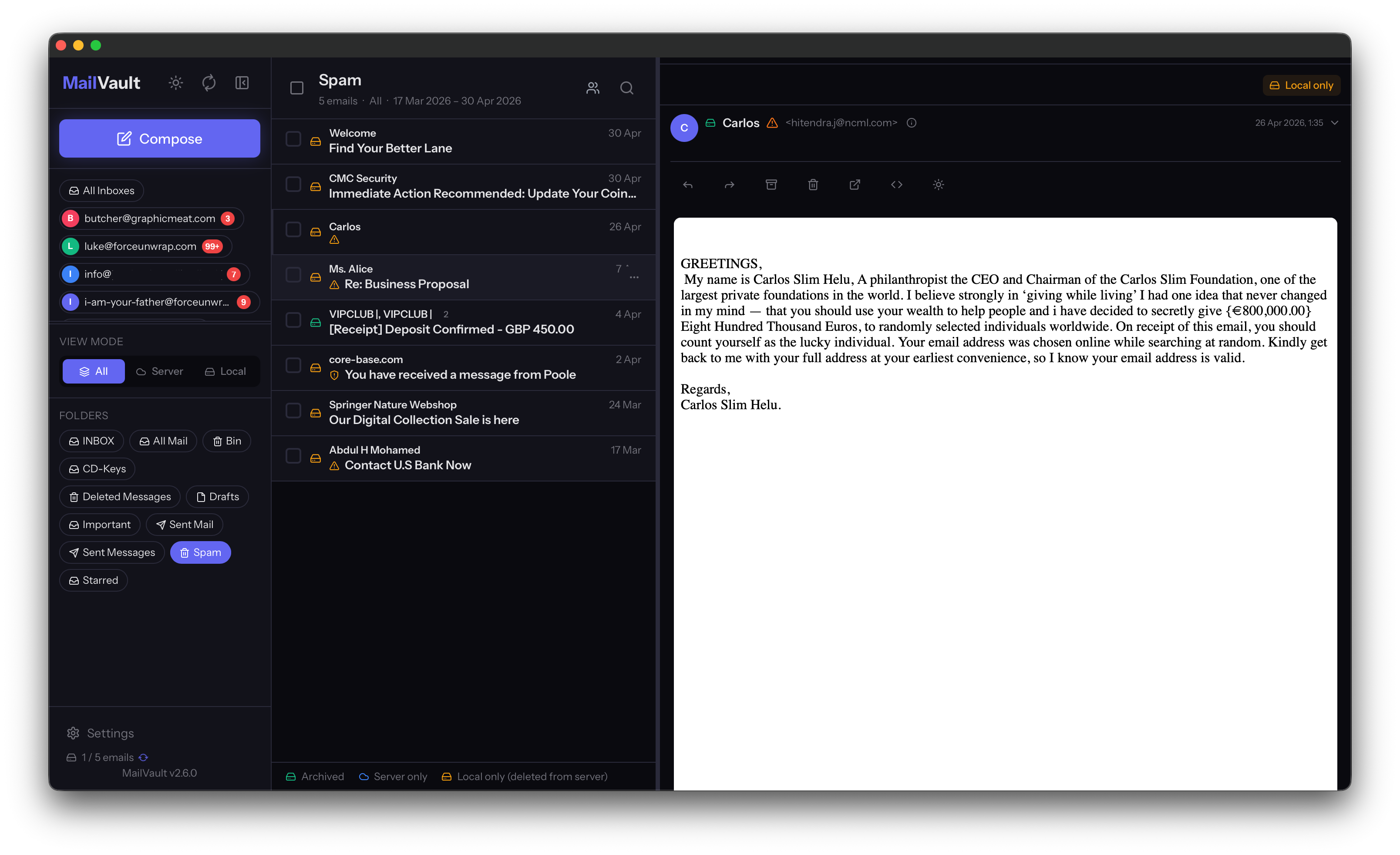
Task: Open the Starred folder
Action: tap(94, 581)
